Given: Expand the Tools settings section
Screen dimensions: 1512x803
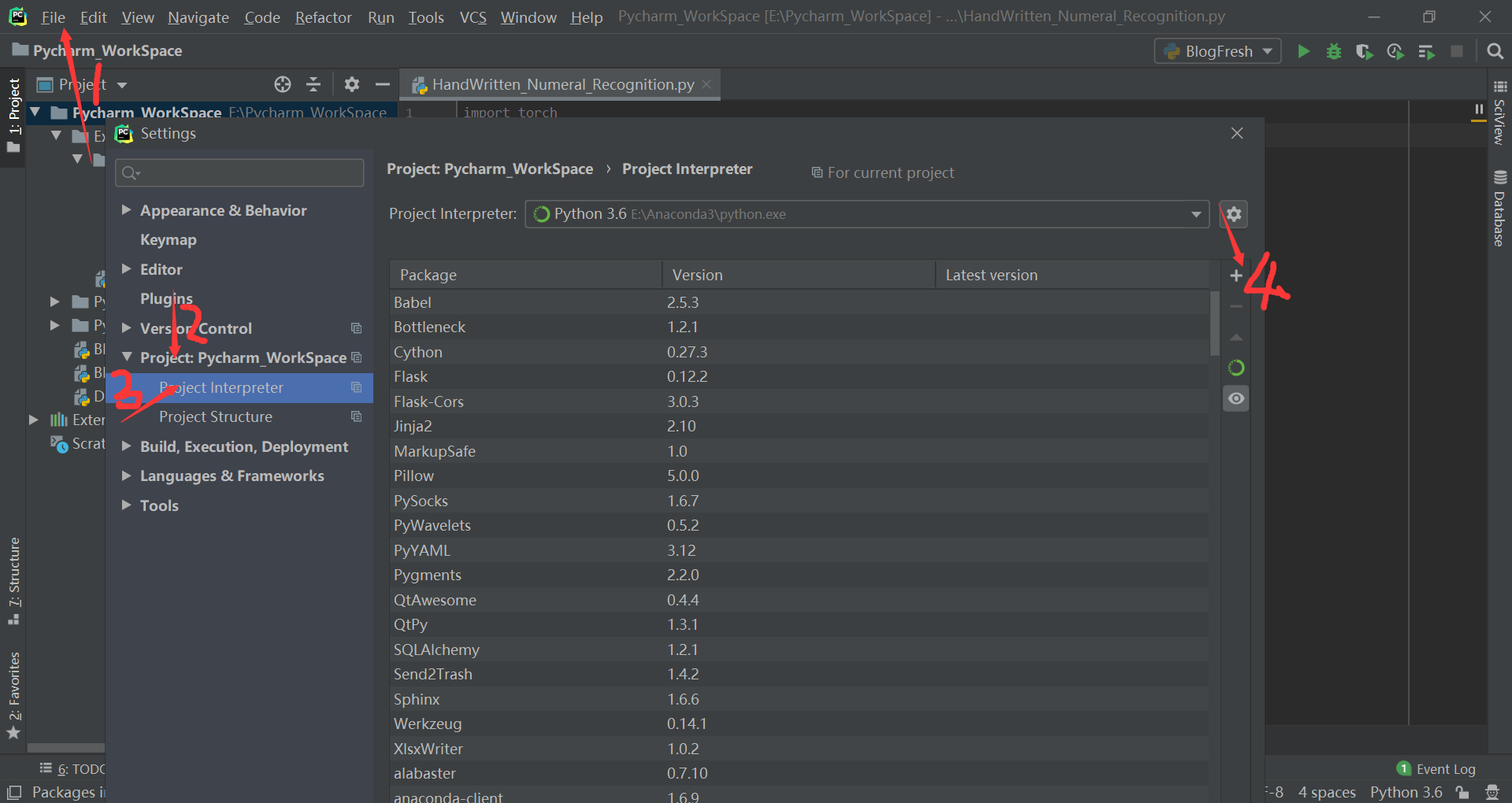Looking at the screenshot, I should pyautogui.click(x=126, y=505).
